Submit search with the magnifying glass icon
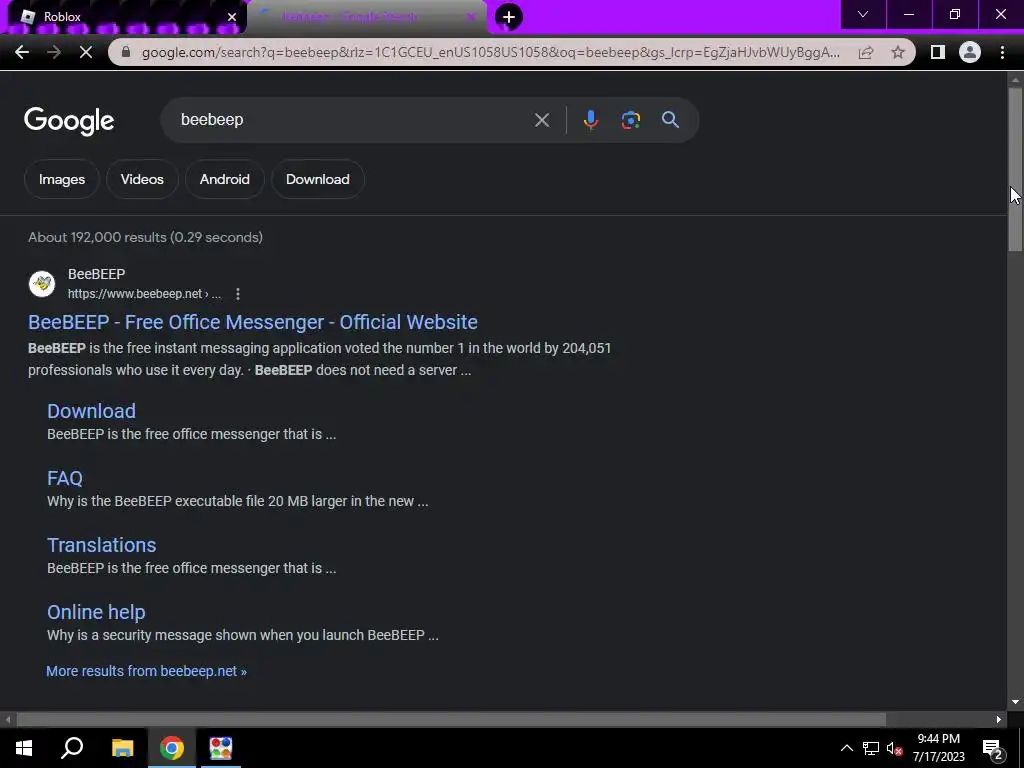This screenshot has height=768, width=1024. (x=671, y=120)
